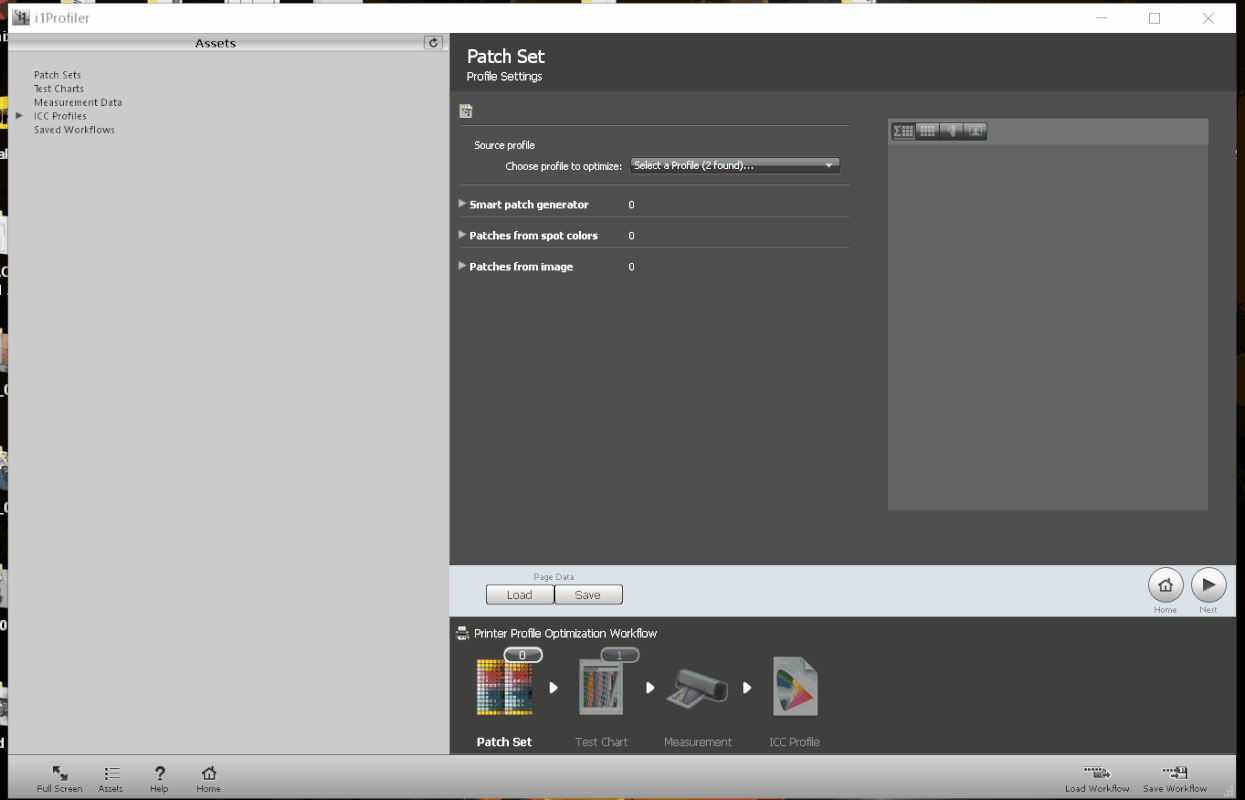Image resolution: width=1245 pixels, height=800 pixels.
Task: Select the Patch Set workflow step icon
Action: 504,688
